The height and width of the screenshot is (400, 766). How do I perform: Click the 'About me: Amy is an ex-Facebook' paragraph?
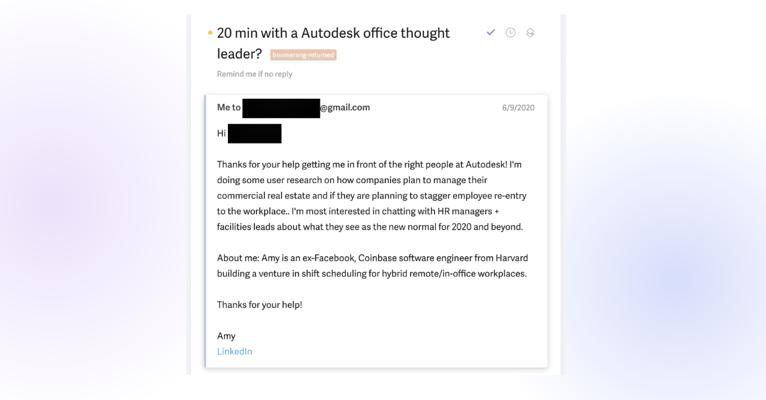tap(371, 265)
